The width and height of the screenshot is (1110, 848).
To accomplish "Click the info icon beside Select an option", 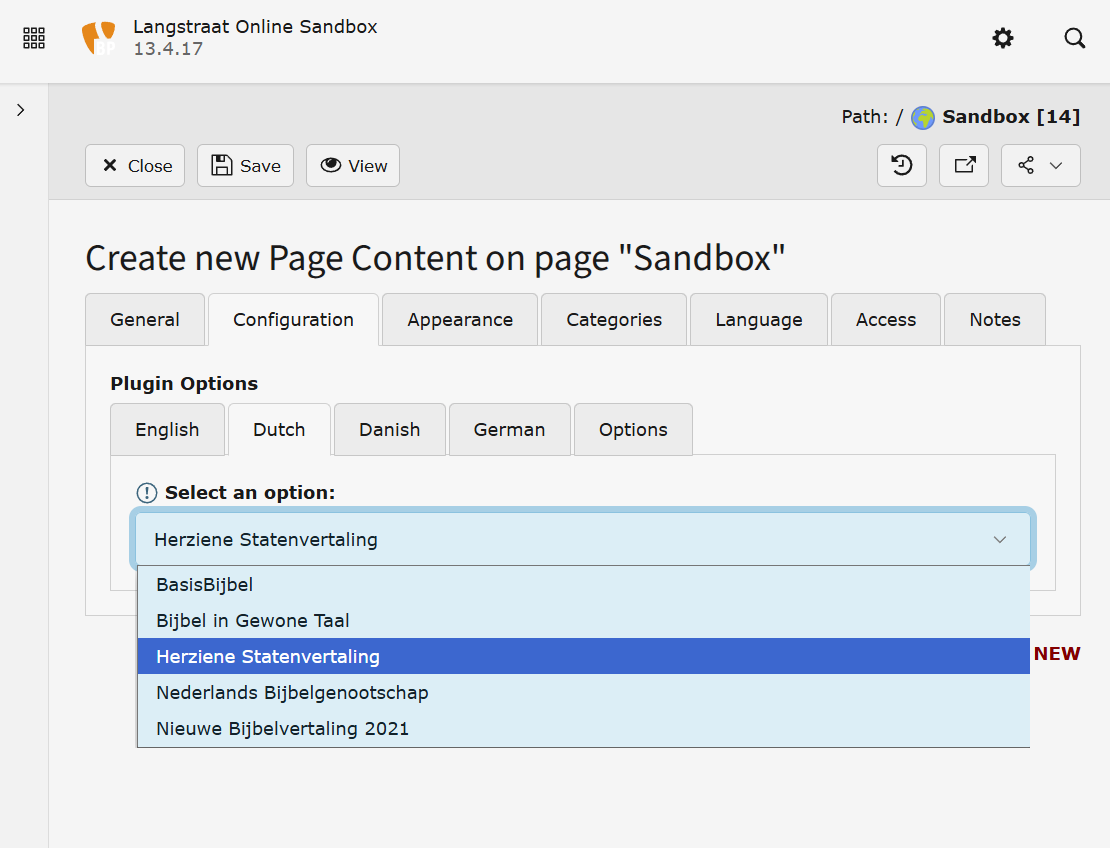I will tap(147, 493).
